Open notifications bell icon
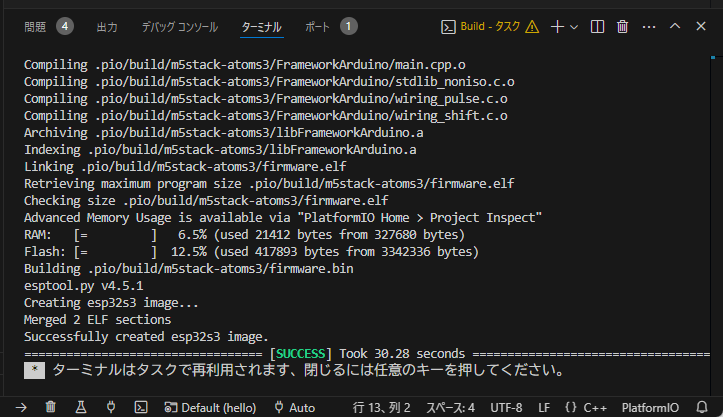The image size is (723, 417). (702, 407)
